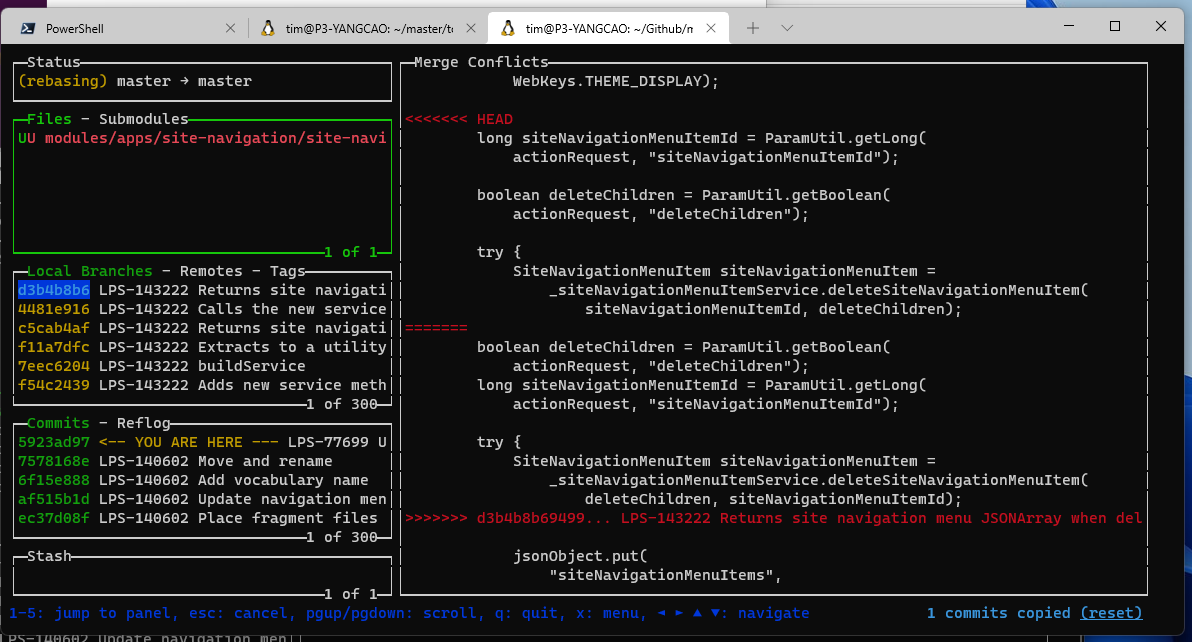Click Linux penguin icon on ~/Github tab
Viewport: 1192px width, 642px height.
[508, 28]
